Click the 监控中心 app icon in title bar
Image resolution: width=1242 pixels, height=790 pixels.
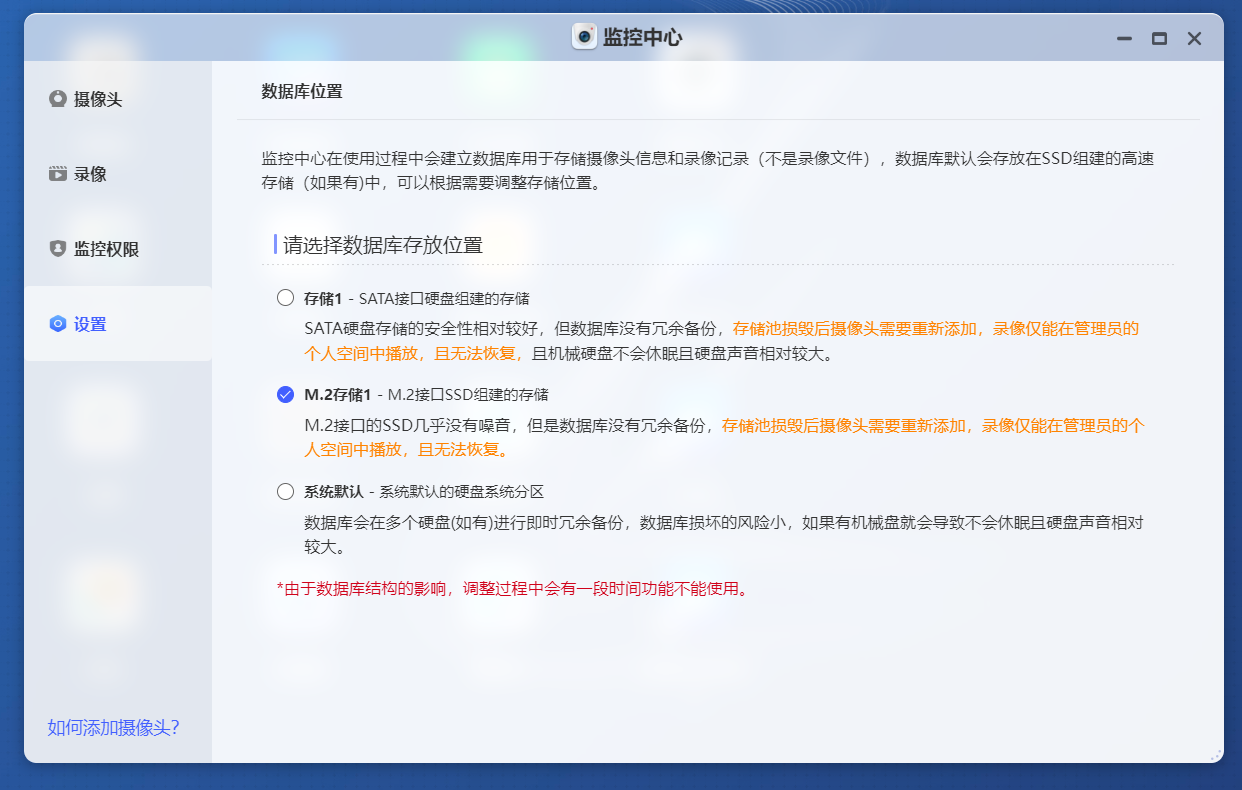pos(584,37)
